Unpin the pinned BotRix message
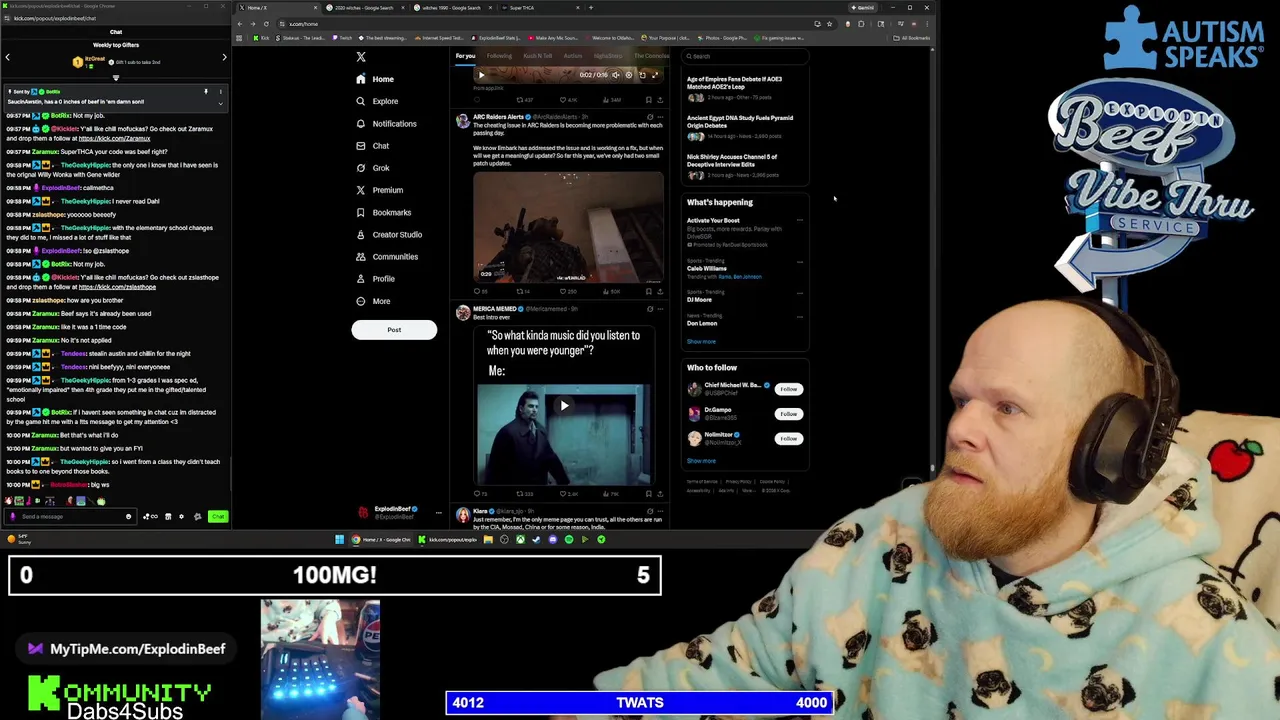The height and width of the screenshot is (720, 1280). tap(206, 92)
